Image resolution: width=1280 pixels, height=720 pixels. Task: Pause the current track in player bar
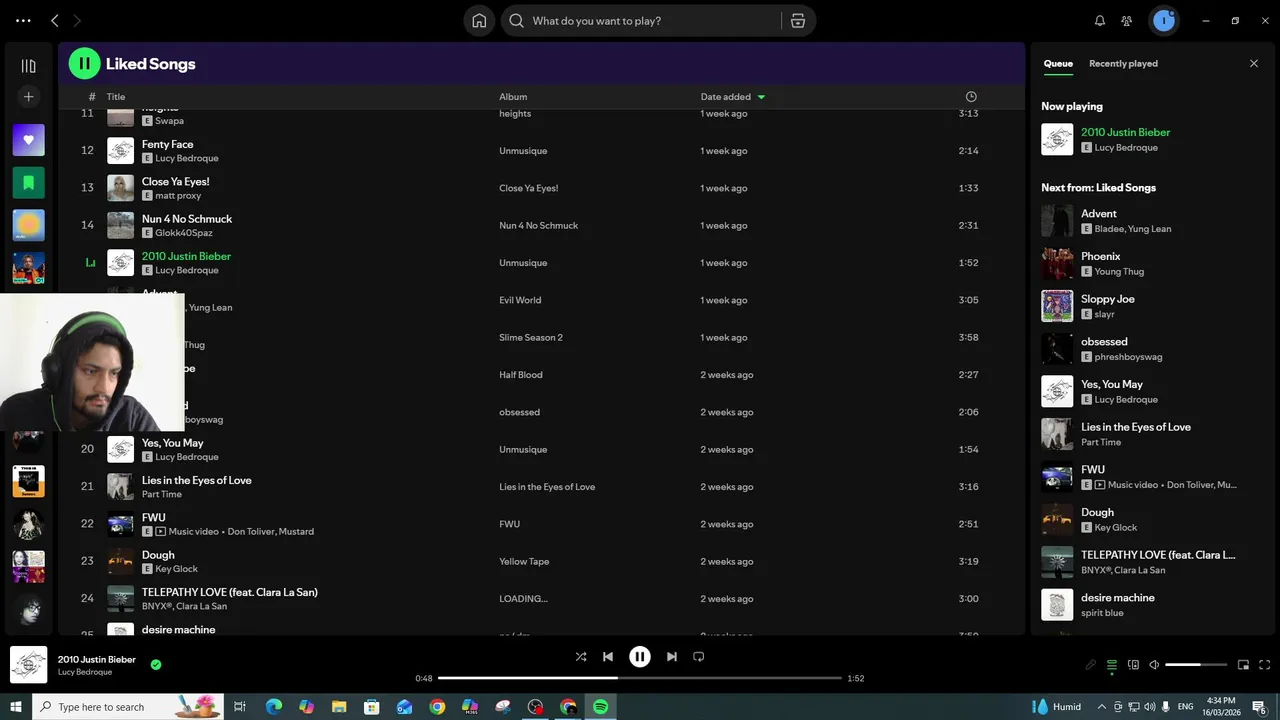(640, 657)
